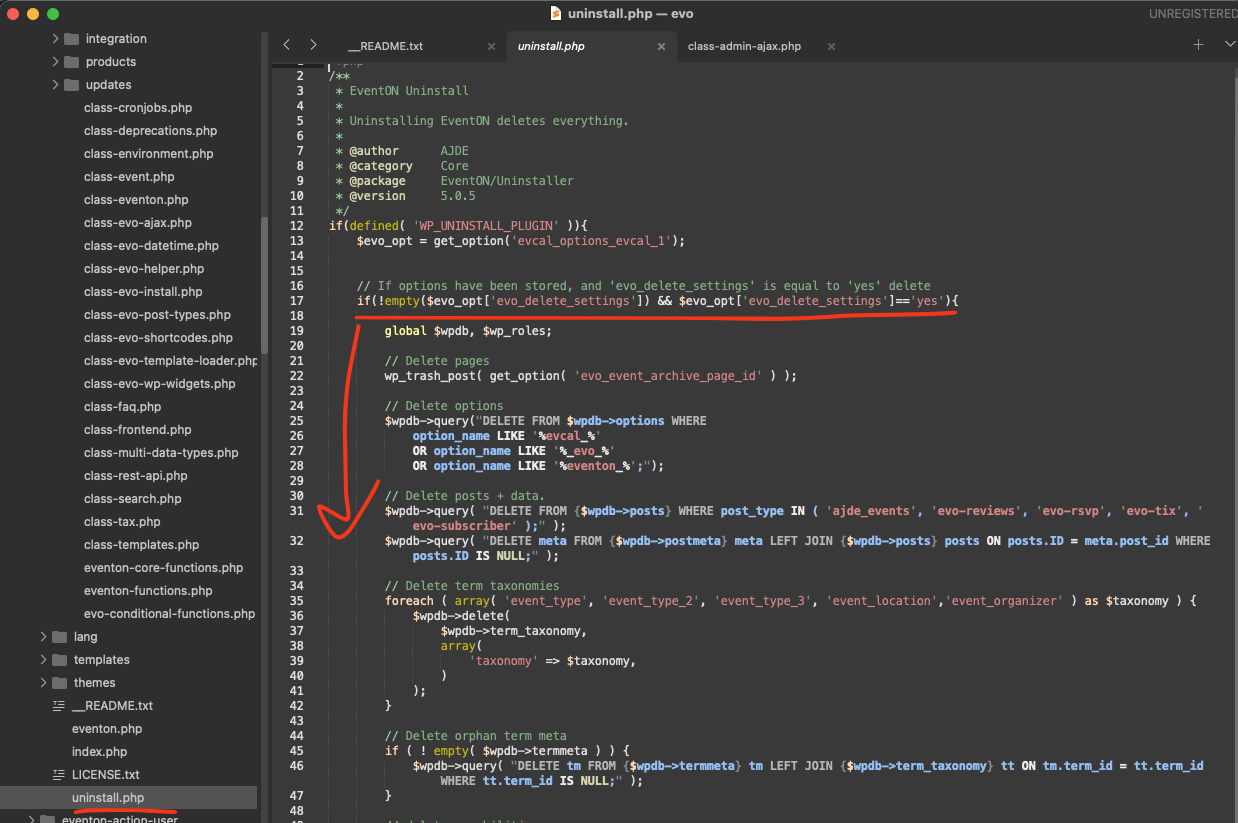Click the templates folder icon
Screen dimensions: 1238x823
(59, 660)
